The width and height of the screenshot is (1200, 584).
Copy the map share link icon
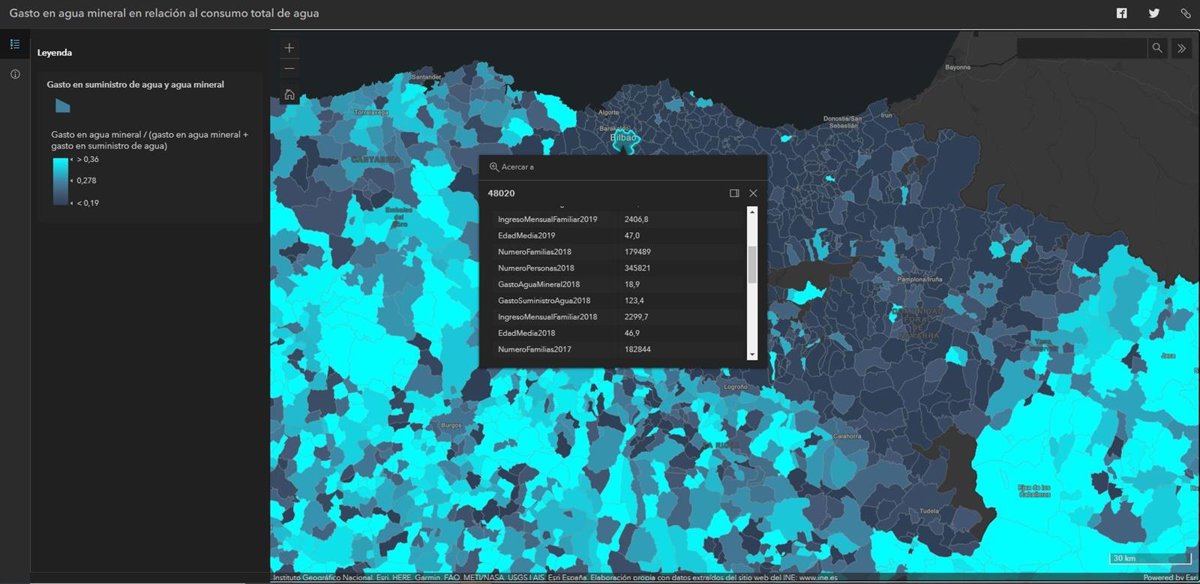[1185, 13]
